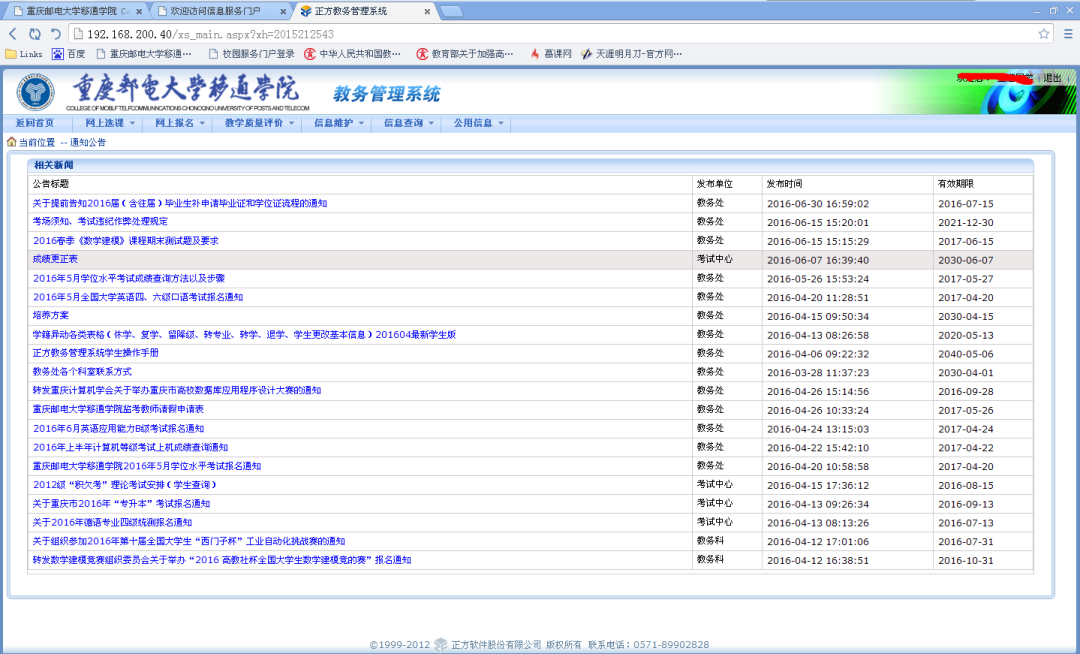This screenshot has height=654, width=1080.
Task: Open the 公用信息 menu
Action: [478, 123]
